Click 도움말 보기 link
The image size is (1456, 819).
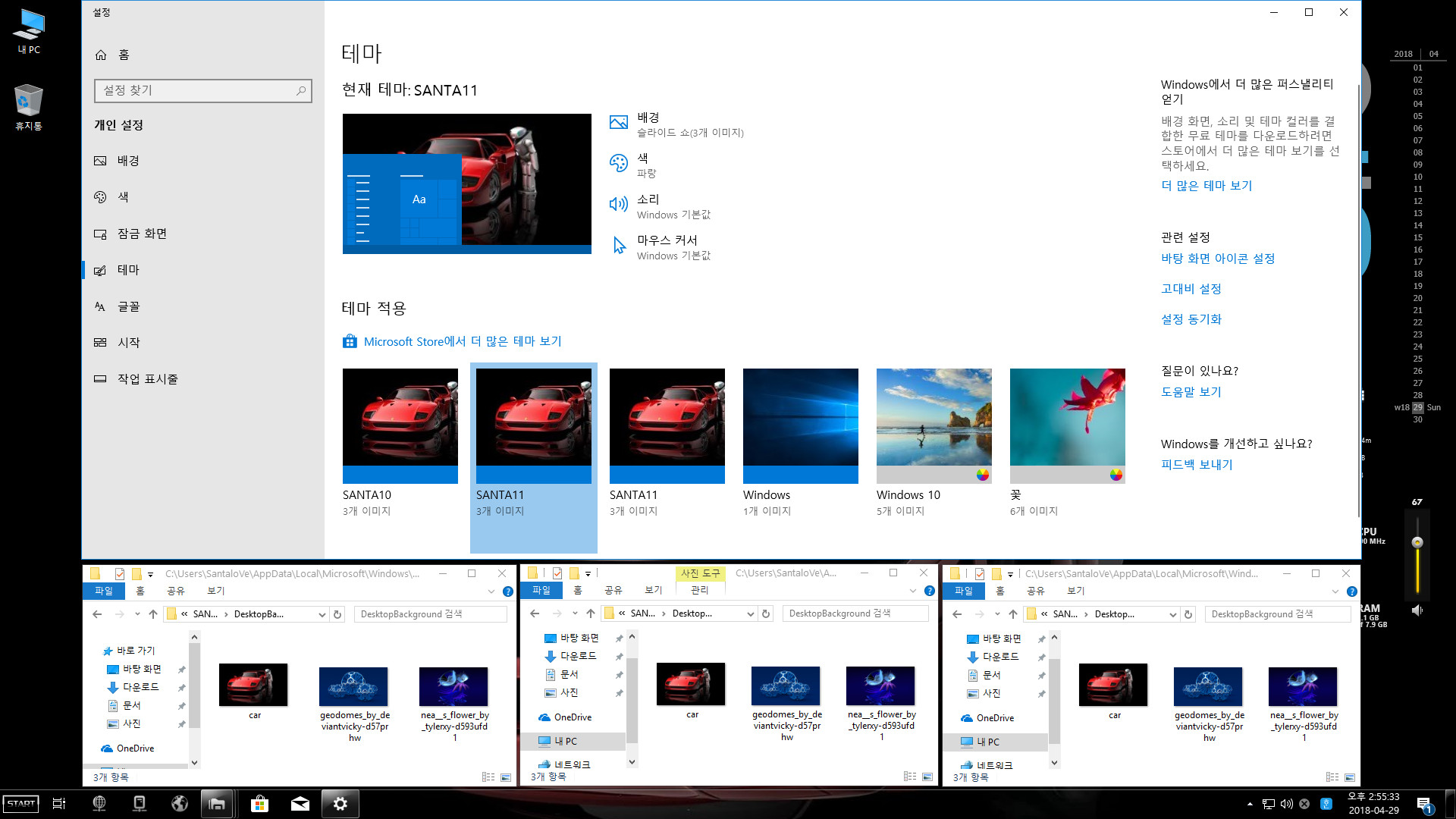point(1191,392)
